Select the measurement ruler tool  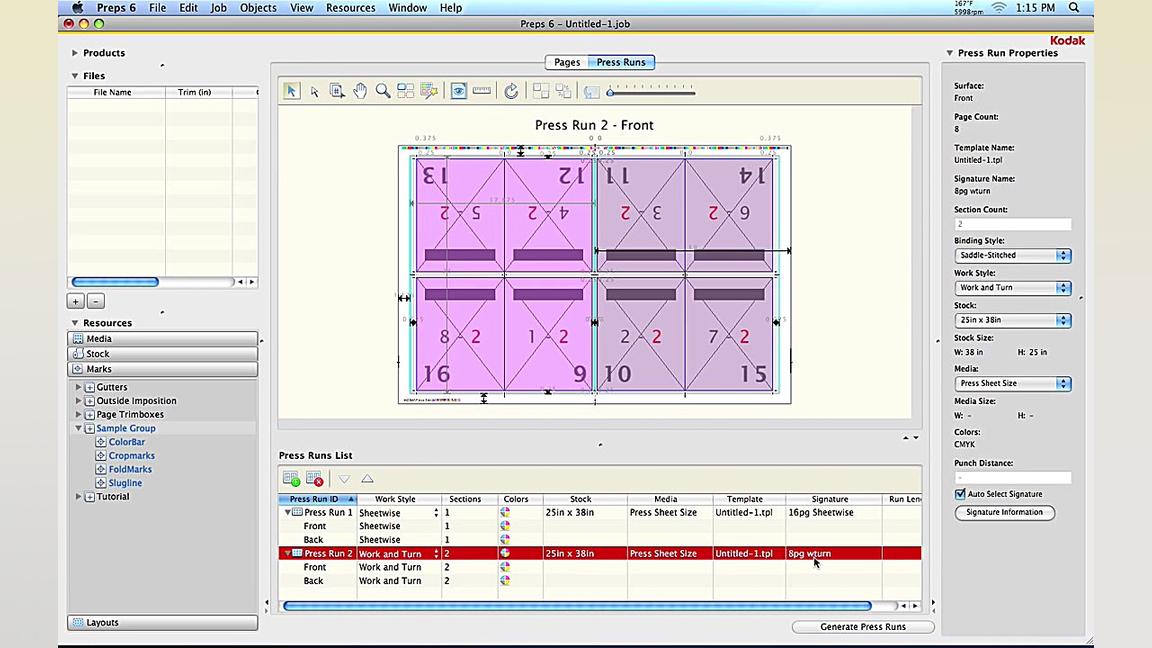[x=481, y=91]
